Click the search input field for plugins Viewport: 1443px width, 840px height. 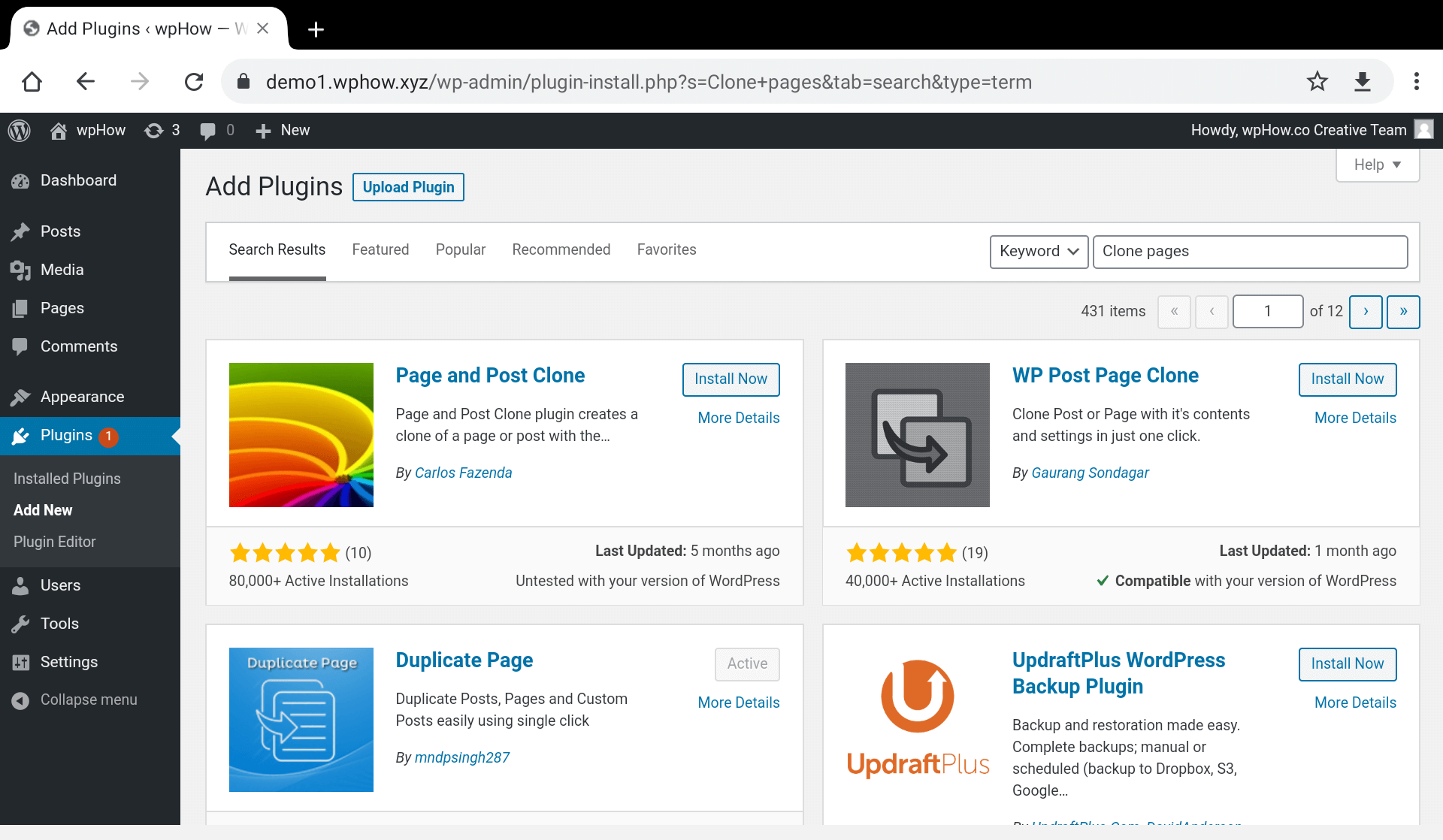1250,251
